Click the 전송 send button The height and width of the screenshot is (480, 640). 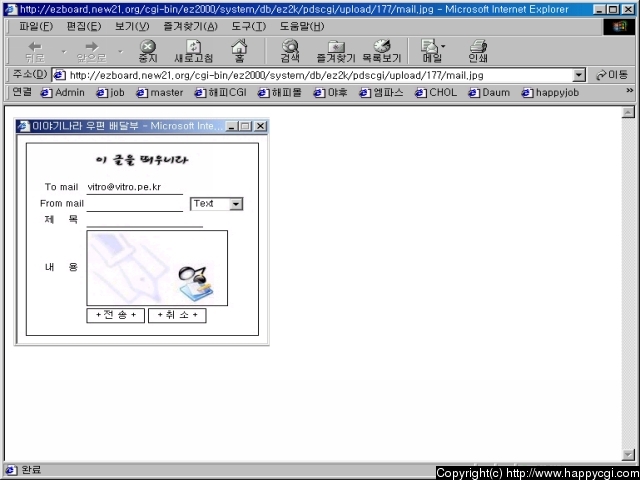pos(116,315)
